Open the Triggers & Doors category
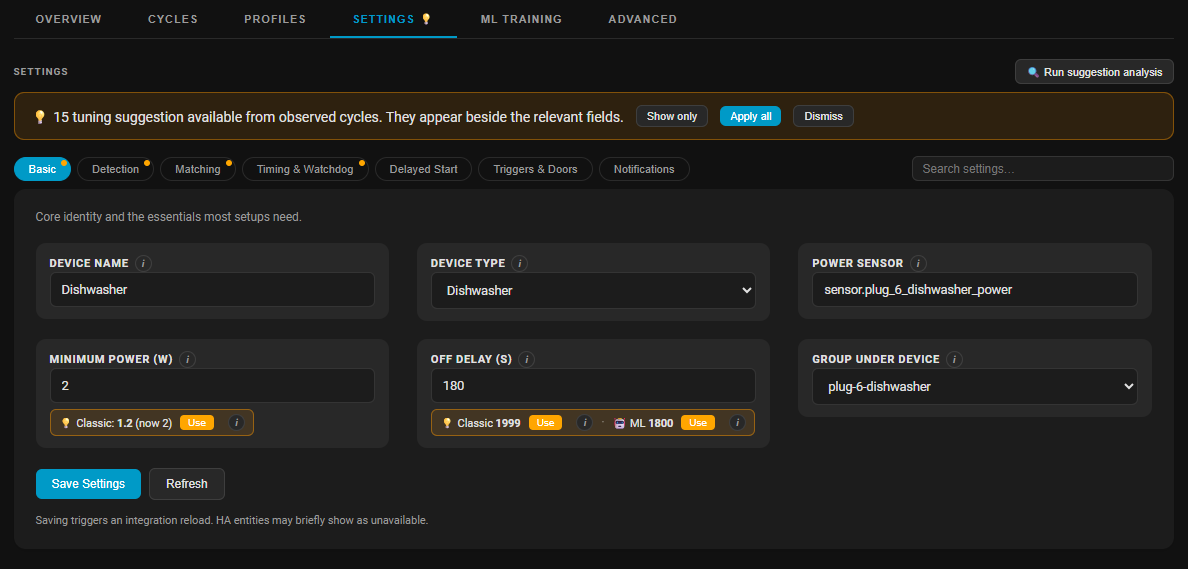Screen dimensions: 1188x569 536,169
